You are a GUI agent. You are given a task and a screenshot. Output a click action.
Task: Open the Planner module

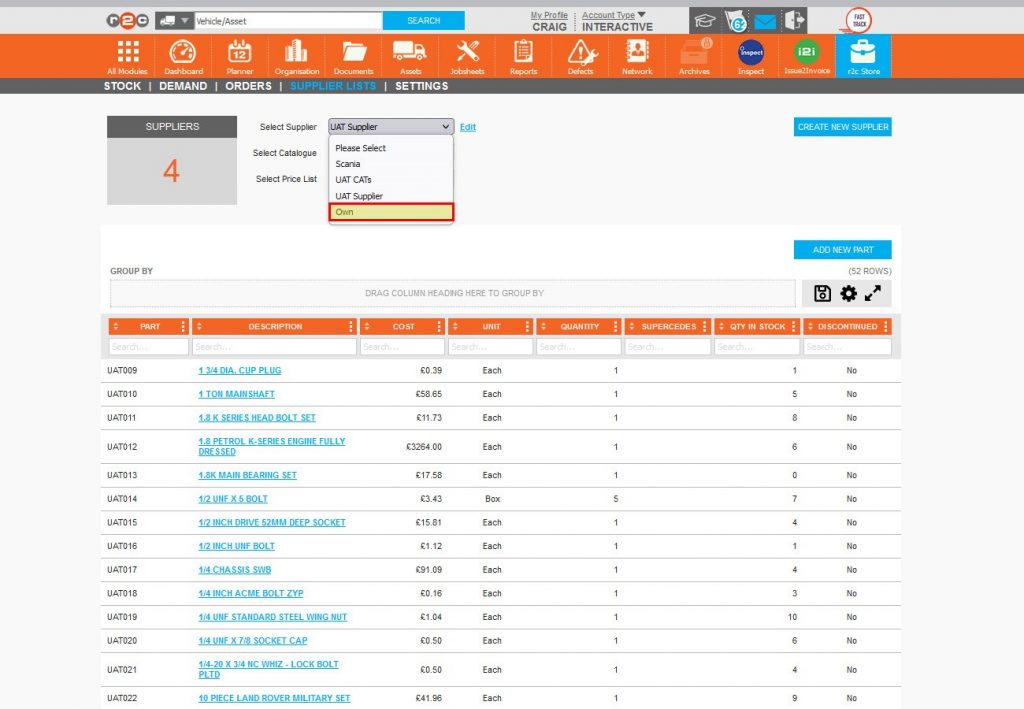pyautogui.click(x=239, y=55)
